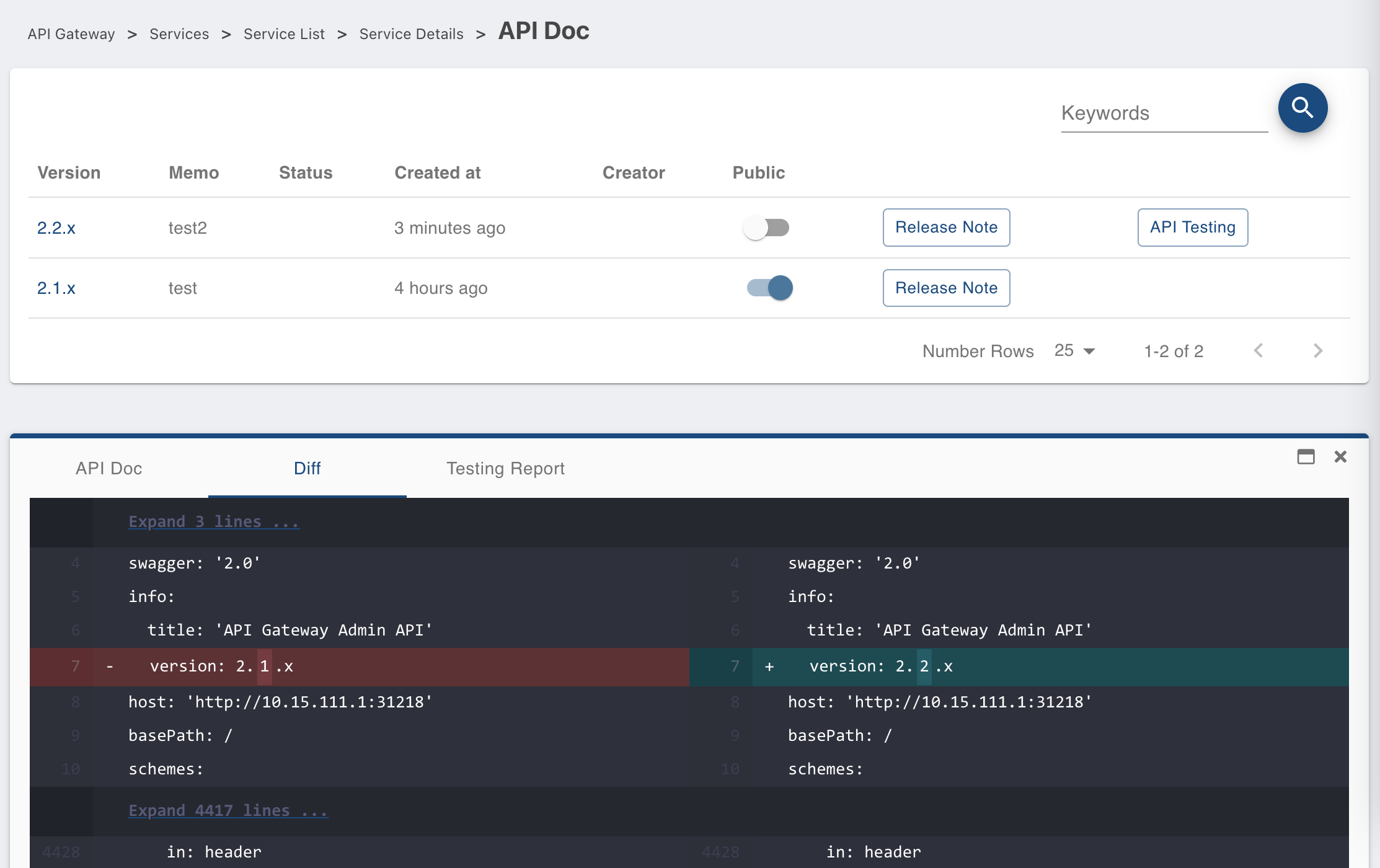Toggle Public switch for version 2.1.x
Screen dimensions: 1380x868
[770, 288]
